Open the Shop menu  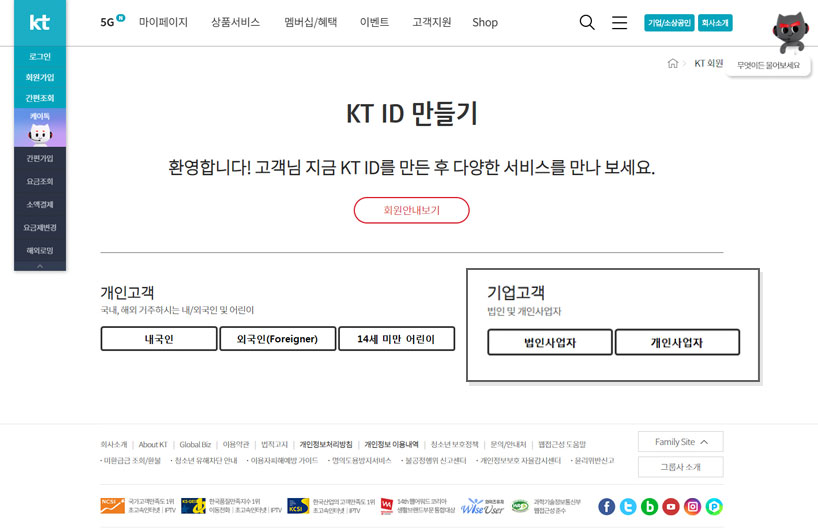[x=485, y=22]
